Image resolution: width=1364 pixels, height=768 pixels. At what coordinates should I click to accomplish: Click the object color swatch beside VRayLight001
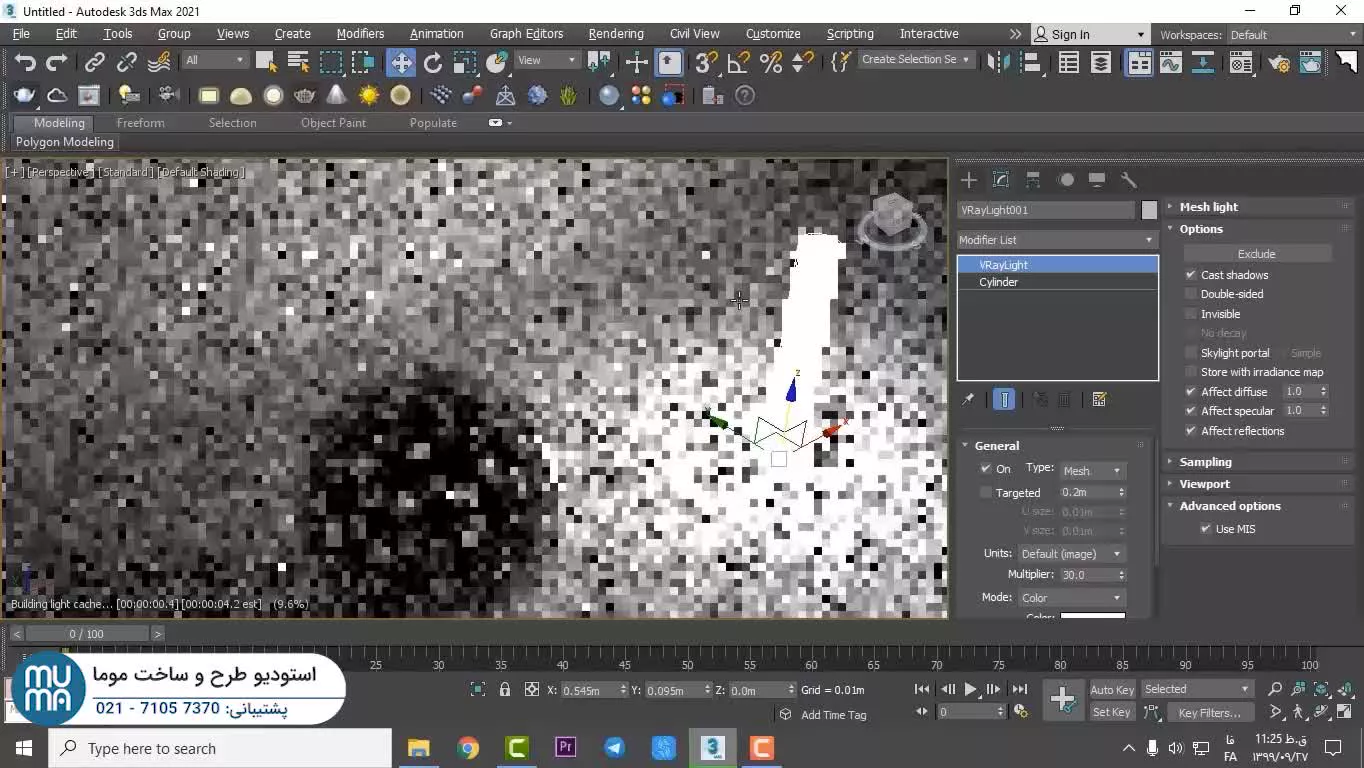pyautogui.click(x=1149, y=210)
